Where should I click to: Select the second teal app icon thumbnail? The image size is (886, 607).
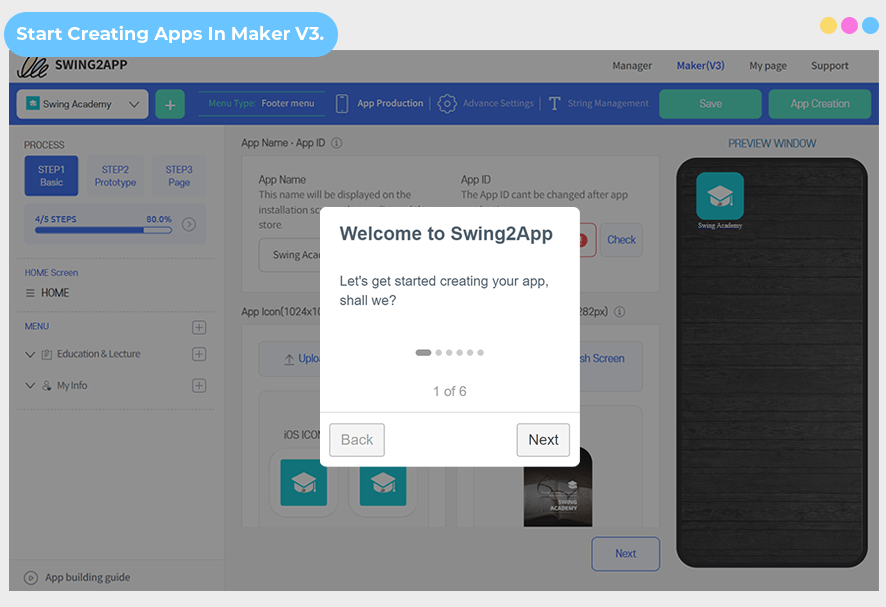pos(383,483)
